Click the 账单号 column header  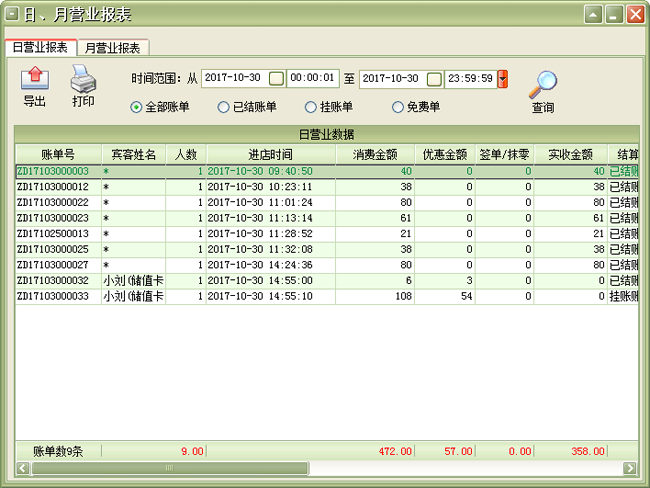[57, 155]
